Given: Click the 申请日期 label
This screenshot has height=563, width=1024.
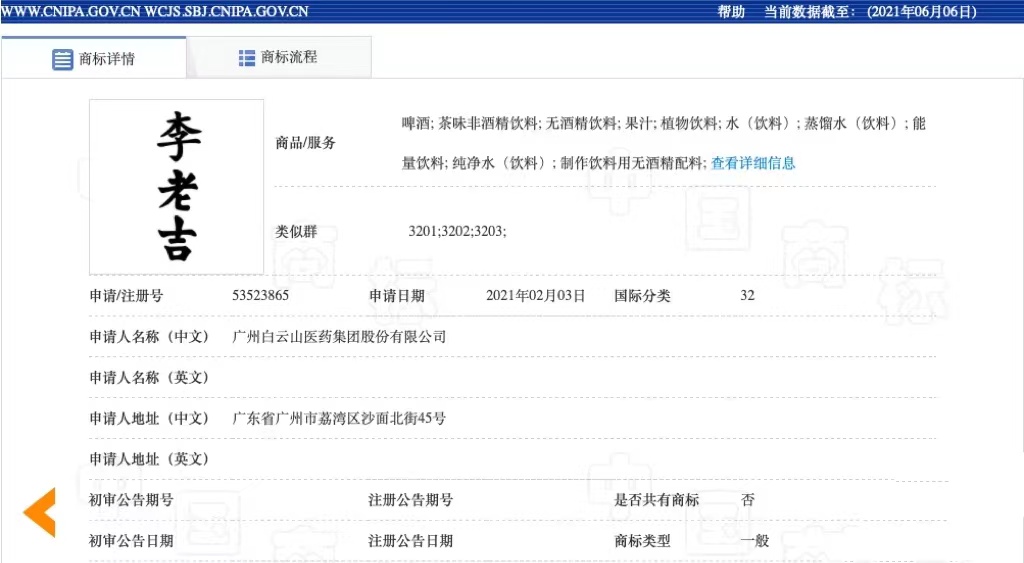Looking at the screenshot, I should [x=396, y=296].
